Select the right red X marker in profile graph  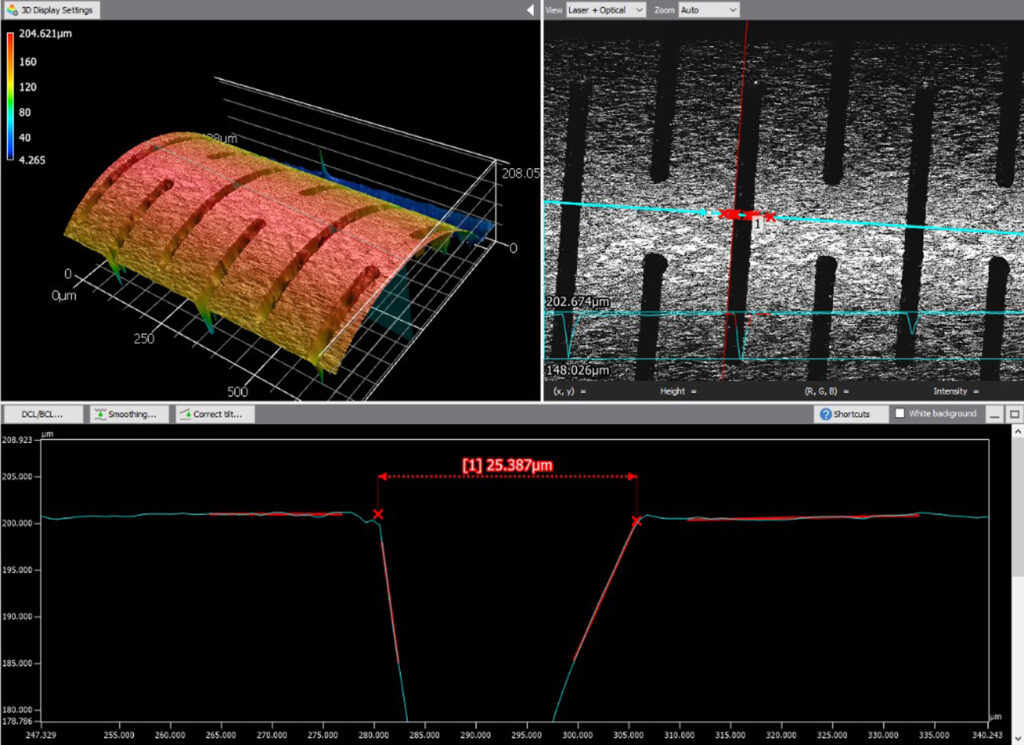tap(637, 521)
